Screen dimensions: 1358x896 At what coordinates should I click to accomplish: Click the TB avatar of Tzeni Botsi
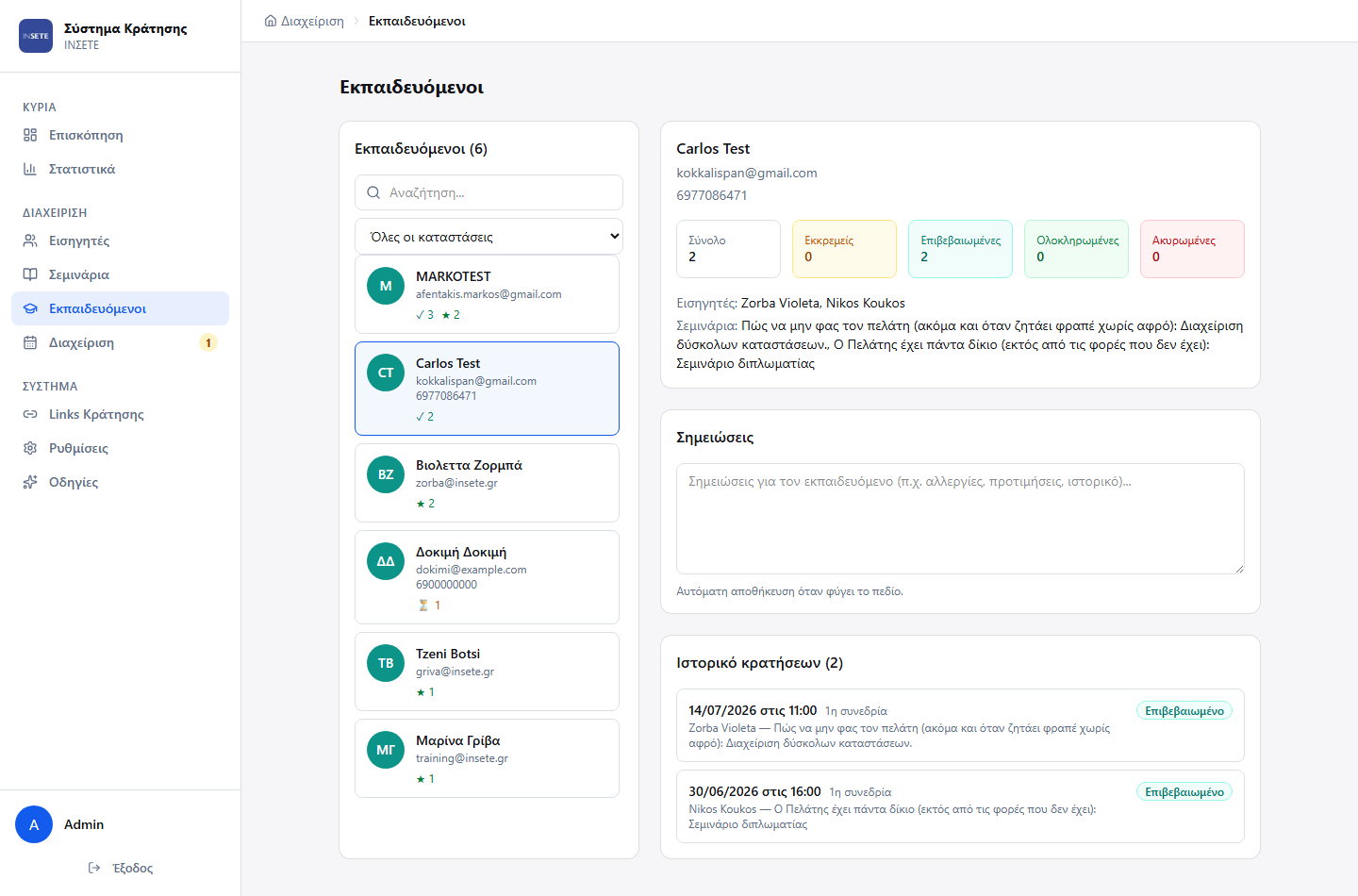(386, 663)
